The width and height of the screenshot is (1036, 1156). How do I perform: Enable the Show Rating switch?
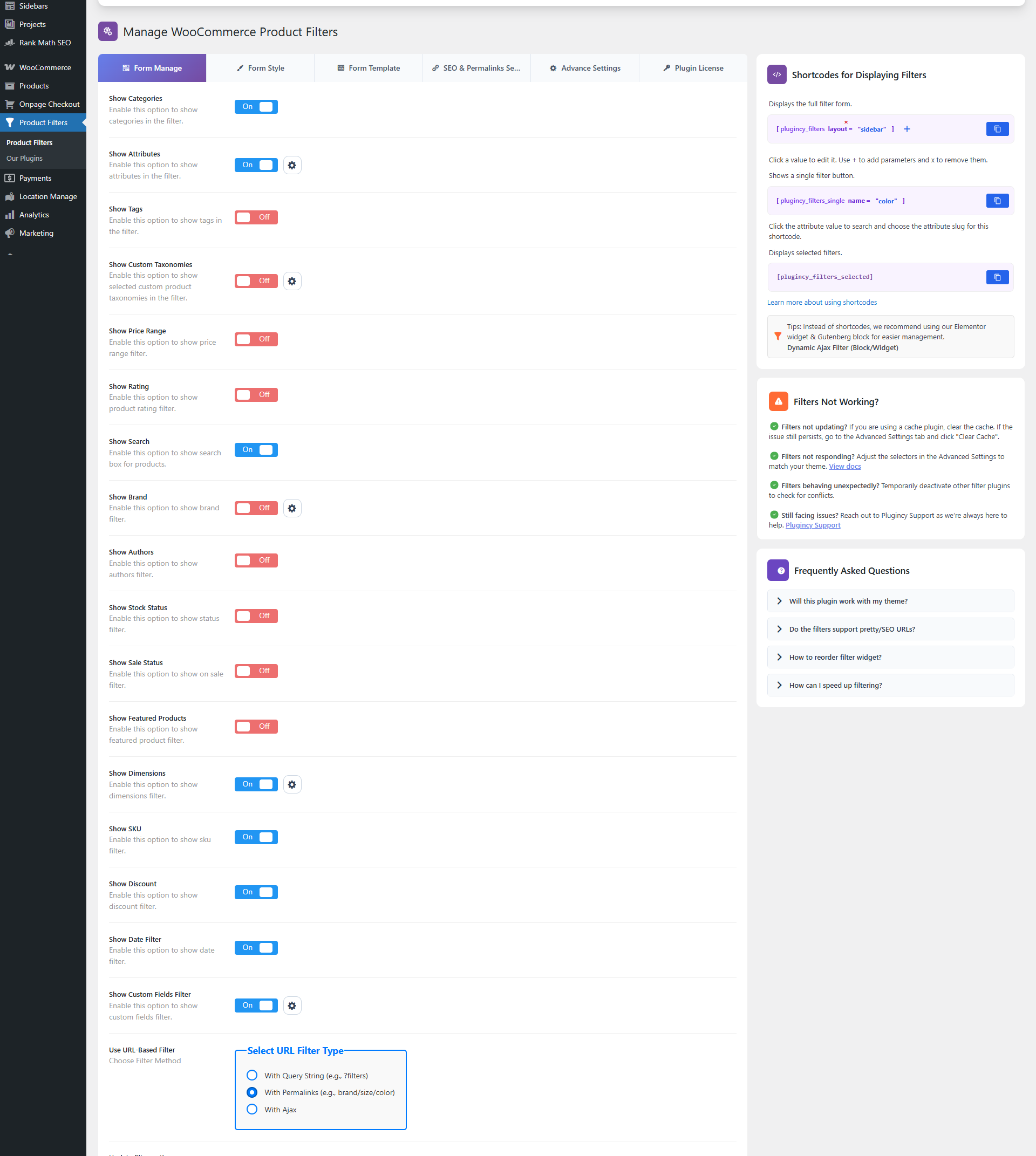[x=256, y=395]
